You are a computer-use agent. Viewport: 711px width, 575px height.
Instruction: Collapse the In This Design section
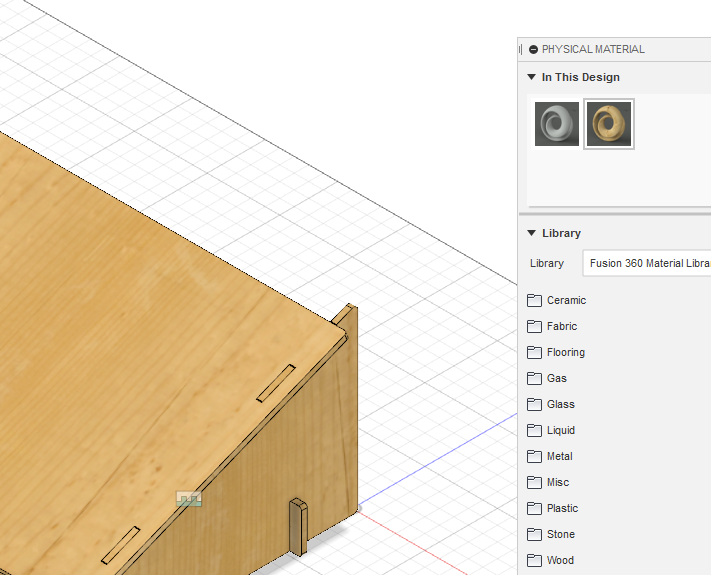click(531, 77)
